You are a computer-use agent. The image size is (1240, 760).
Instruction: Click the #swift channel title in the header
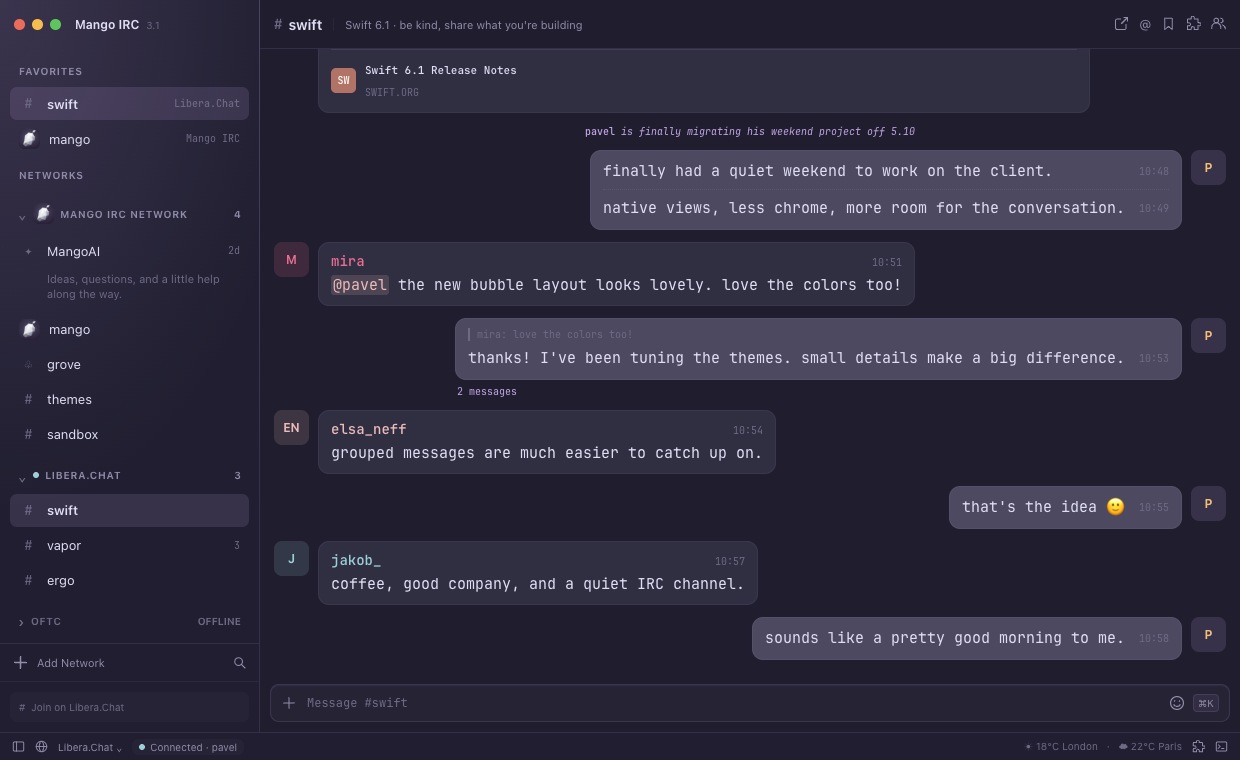pos(298,25)
